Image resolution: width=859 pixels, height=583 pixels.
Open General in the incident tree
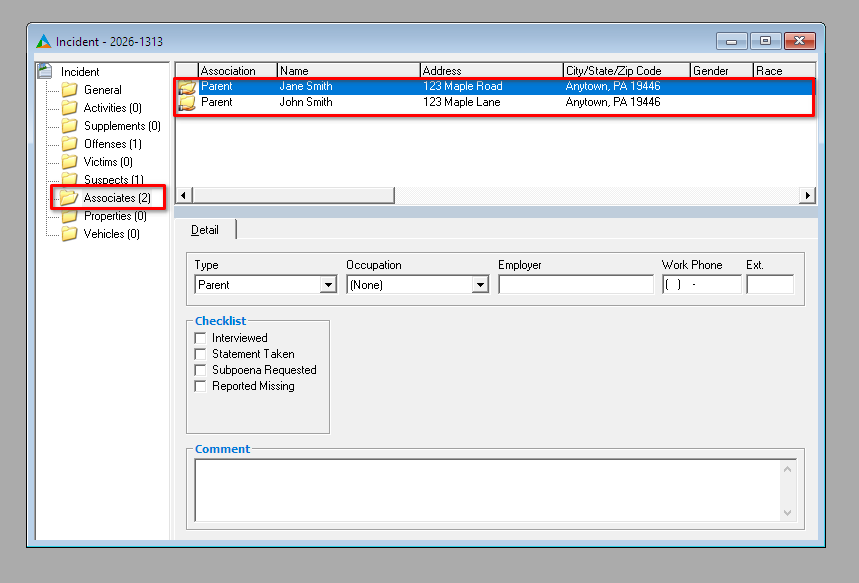[x=102, y=90]
